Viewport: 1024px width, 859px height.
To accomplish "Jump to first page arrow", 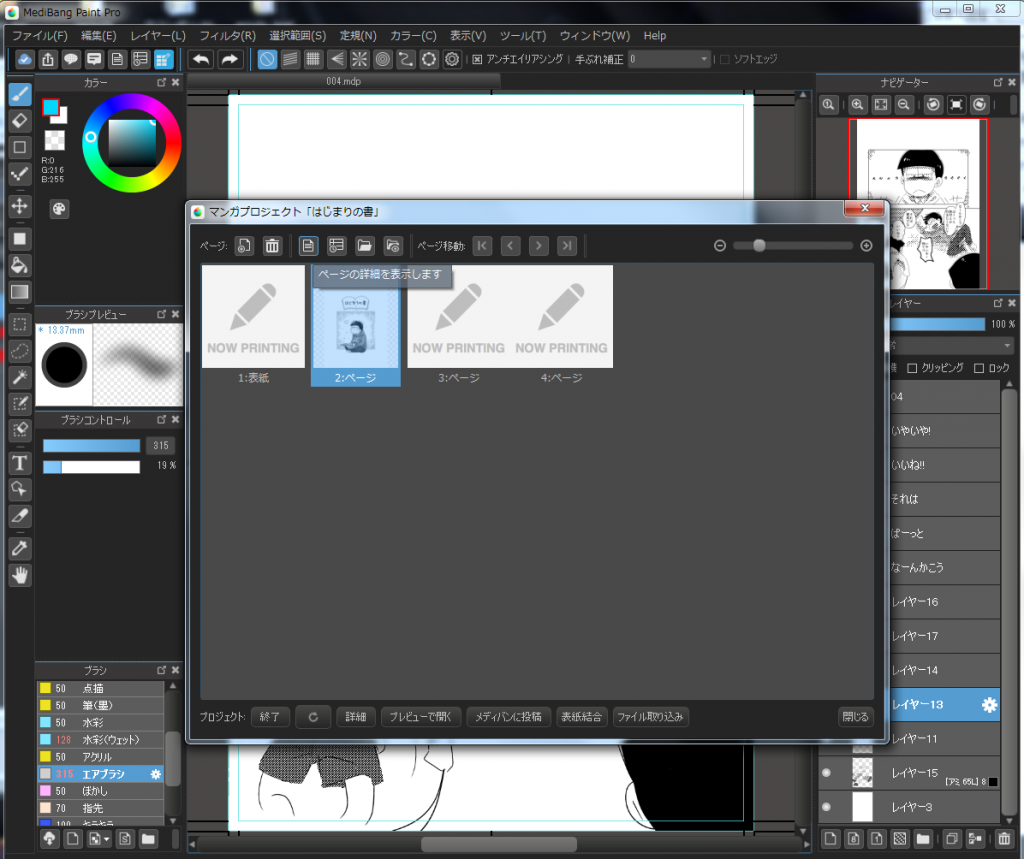I will 482,246.
